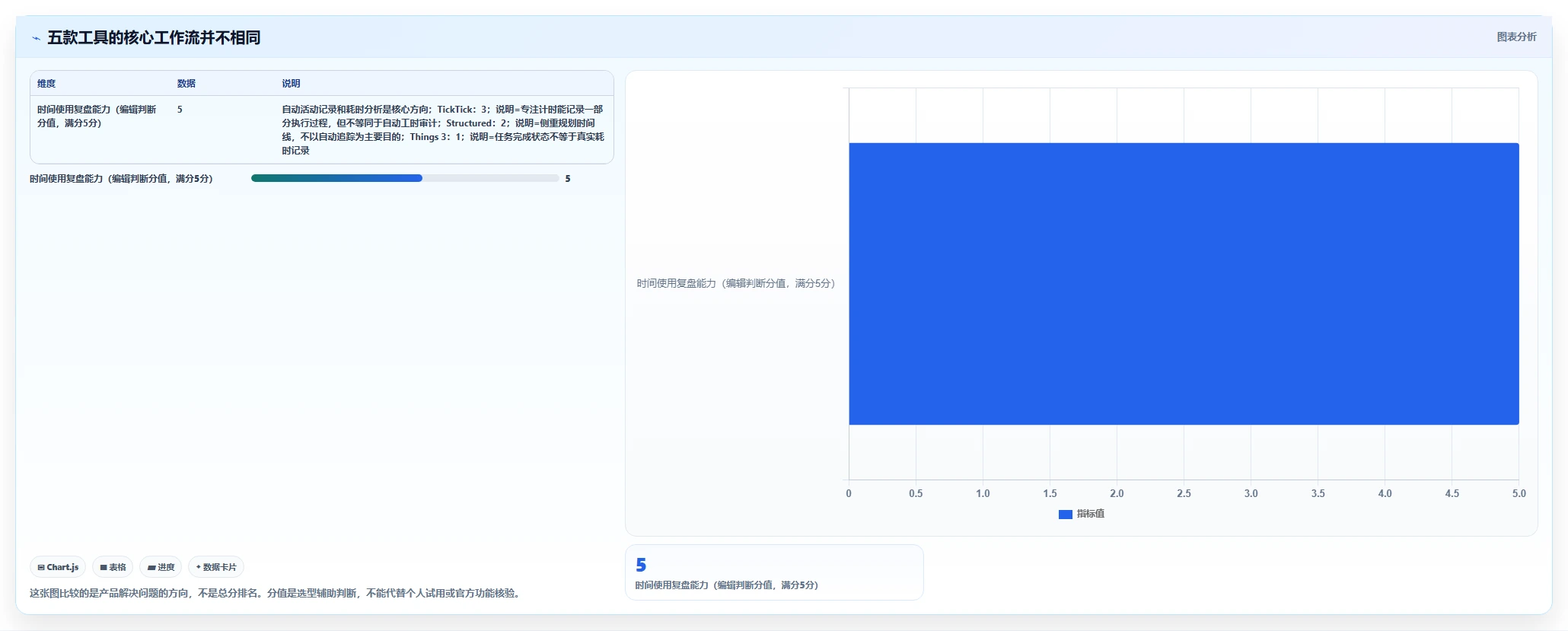Viewport: 1568px width, 631px height.
Task: Click the chart y-axis label 时间使用复盘能力
Action: (x=736, y=283)
